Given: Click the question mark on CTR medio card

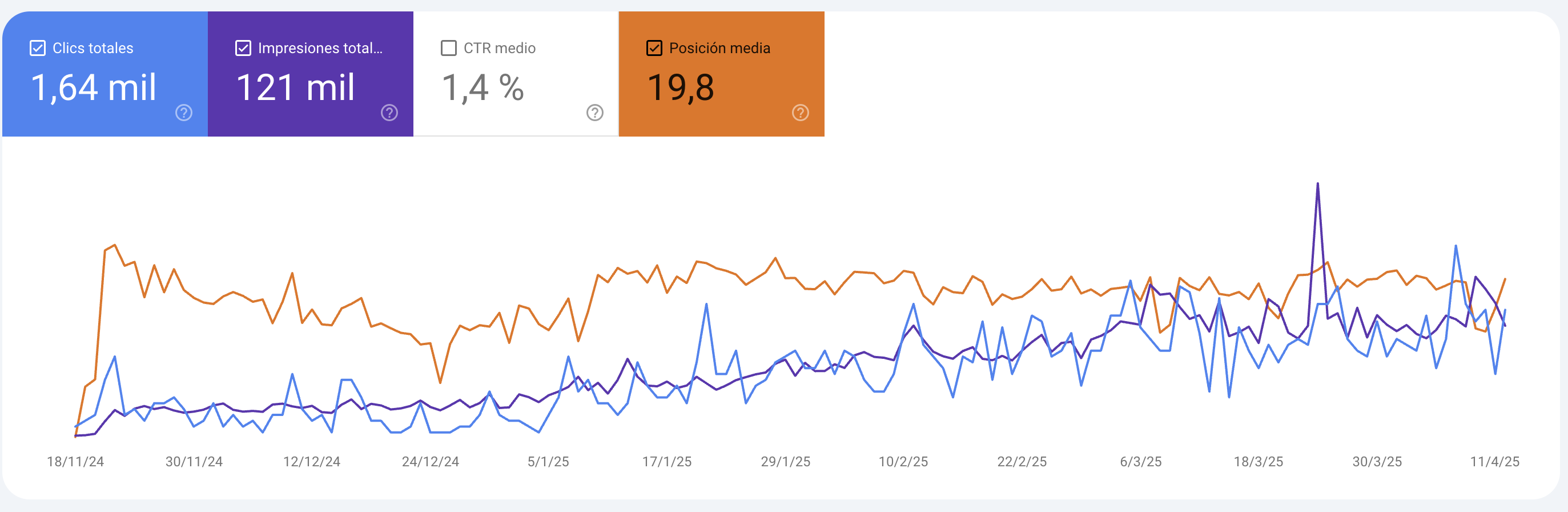Looking at the screenshot, I should click(x=594, y=113).
